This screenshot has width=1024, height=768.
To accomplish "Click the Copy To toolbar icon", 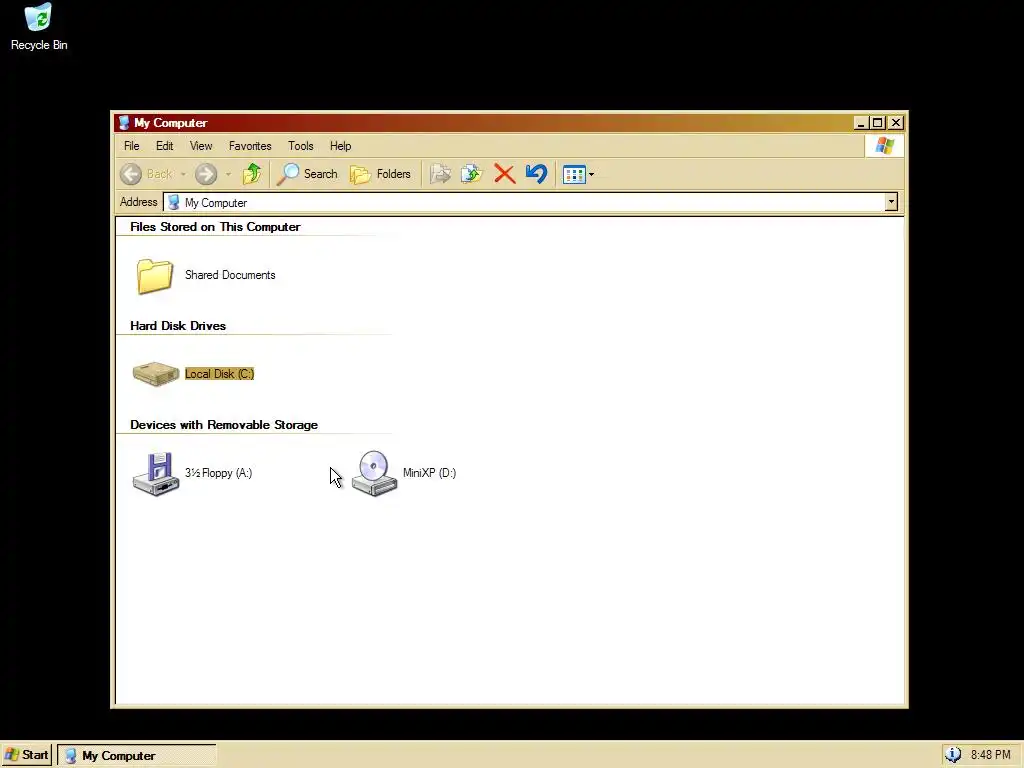I will click(x=472, y=174).
